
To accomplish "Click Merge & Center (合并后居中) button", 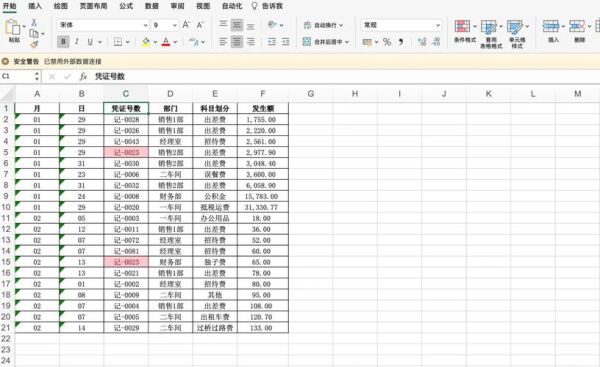I will (323, 42).
